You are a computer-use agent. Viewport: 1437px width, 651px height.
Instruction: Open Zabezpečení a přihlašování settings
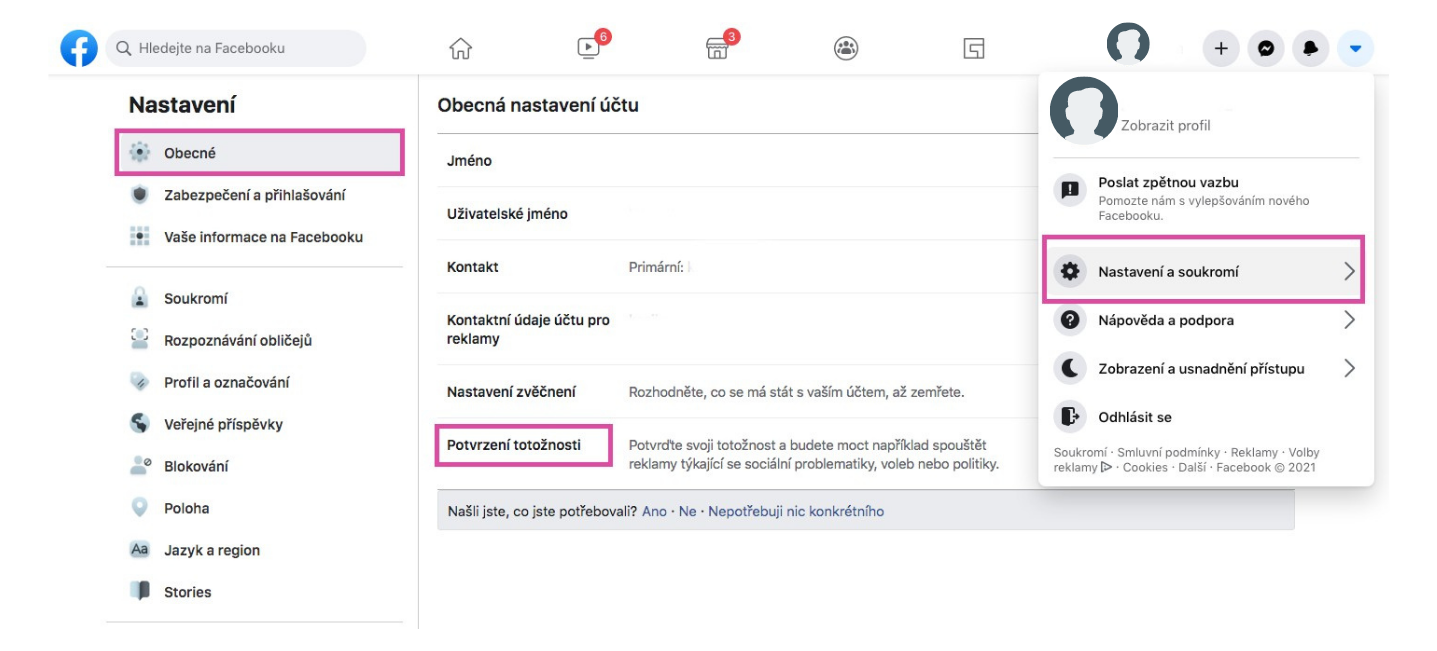(x=255, y=195)
